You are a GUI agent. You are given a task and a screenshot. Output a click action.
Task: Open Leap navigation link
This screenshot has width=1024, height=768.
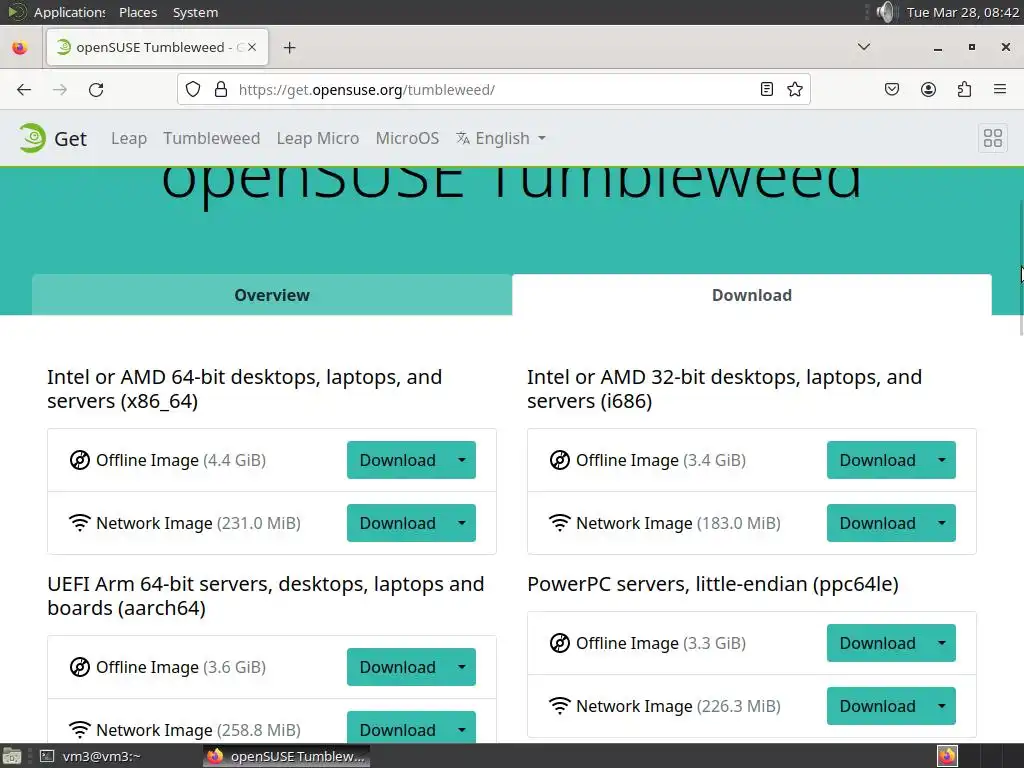129,138
